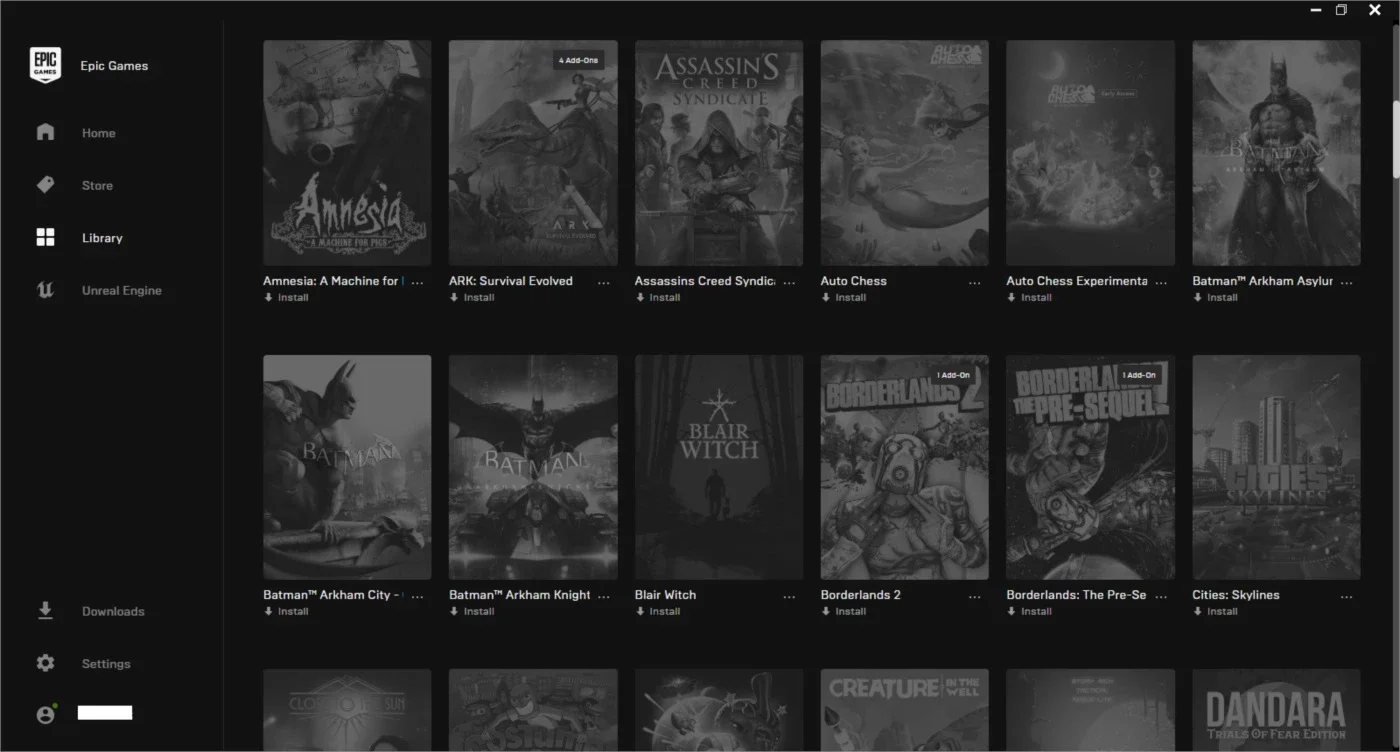
Task: Install Batman Arkham City
Action: click(286, 611)
